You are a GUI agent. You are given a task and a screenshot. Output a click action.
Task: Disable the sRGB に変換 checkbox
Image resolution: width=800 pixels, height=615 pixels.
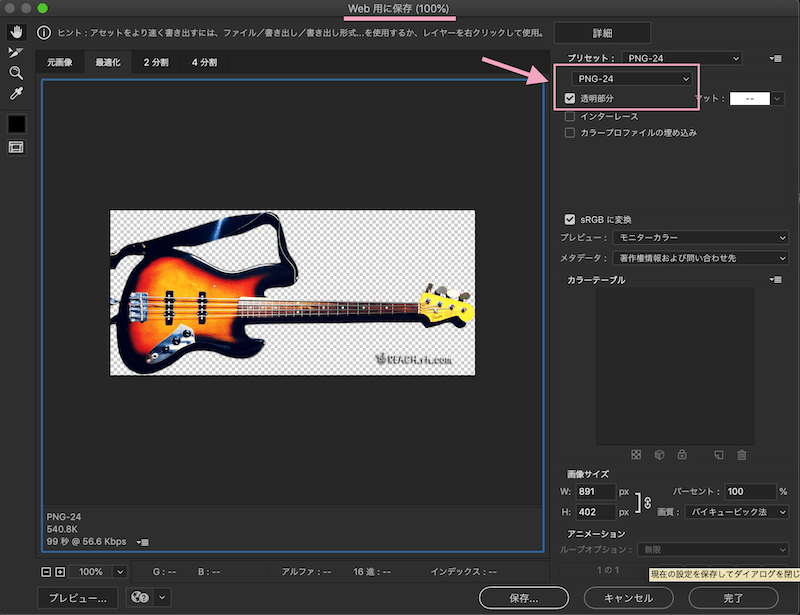[x=570, y=219]
